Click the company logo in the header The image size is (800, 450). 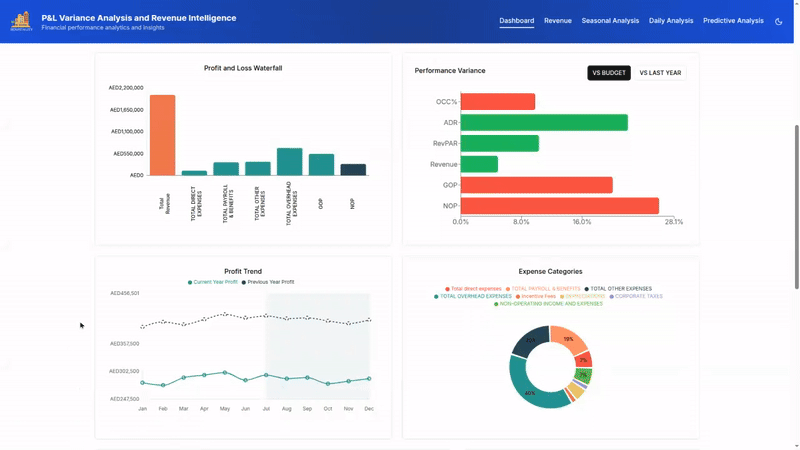pos(21,21)
